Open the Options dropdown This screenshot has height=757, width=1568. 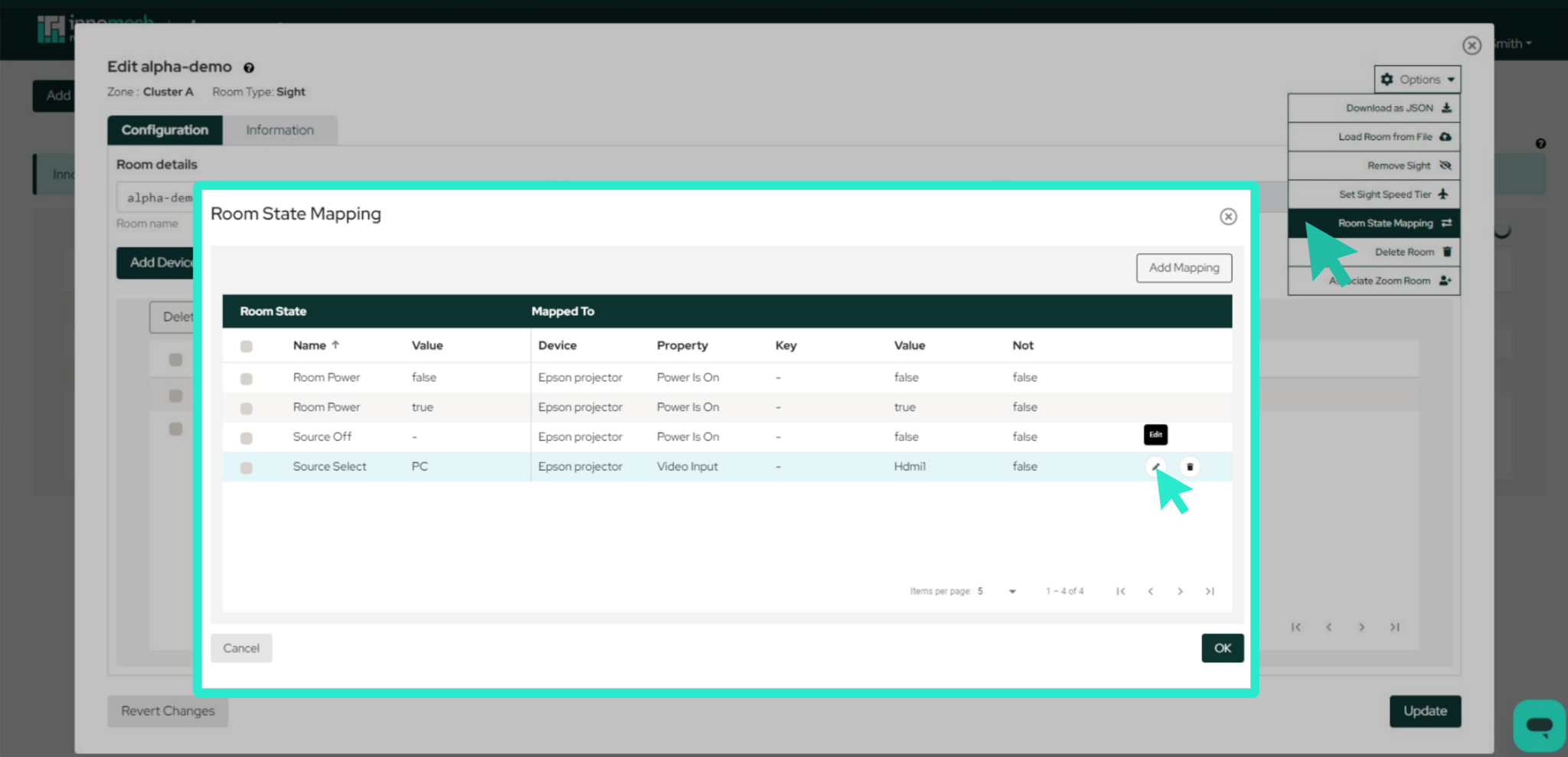[1417, 79]
